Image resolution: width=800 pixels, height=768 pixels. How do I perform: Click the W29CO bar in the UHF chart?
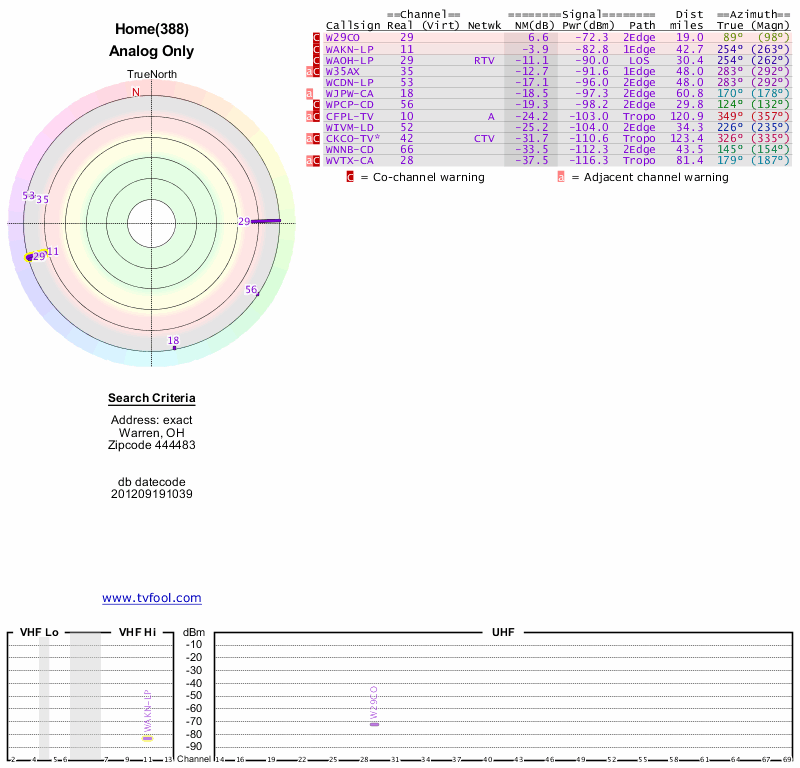pos(374,723)
